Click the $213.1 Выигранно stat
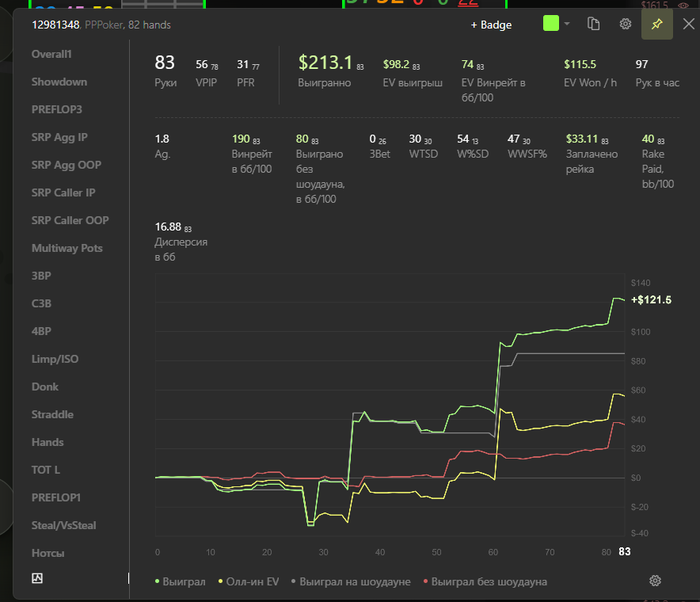The width and height of the screenshot is (700, 602). click(x=330, y=71)
